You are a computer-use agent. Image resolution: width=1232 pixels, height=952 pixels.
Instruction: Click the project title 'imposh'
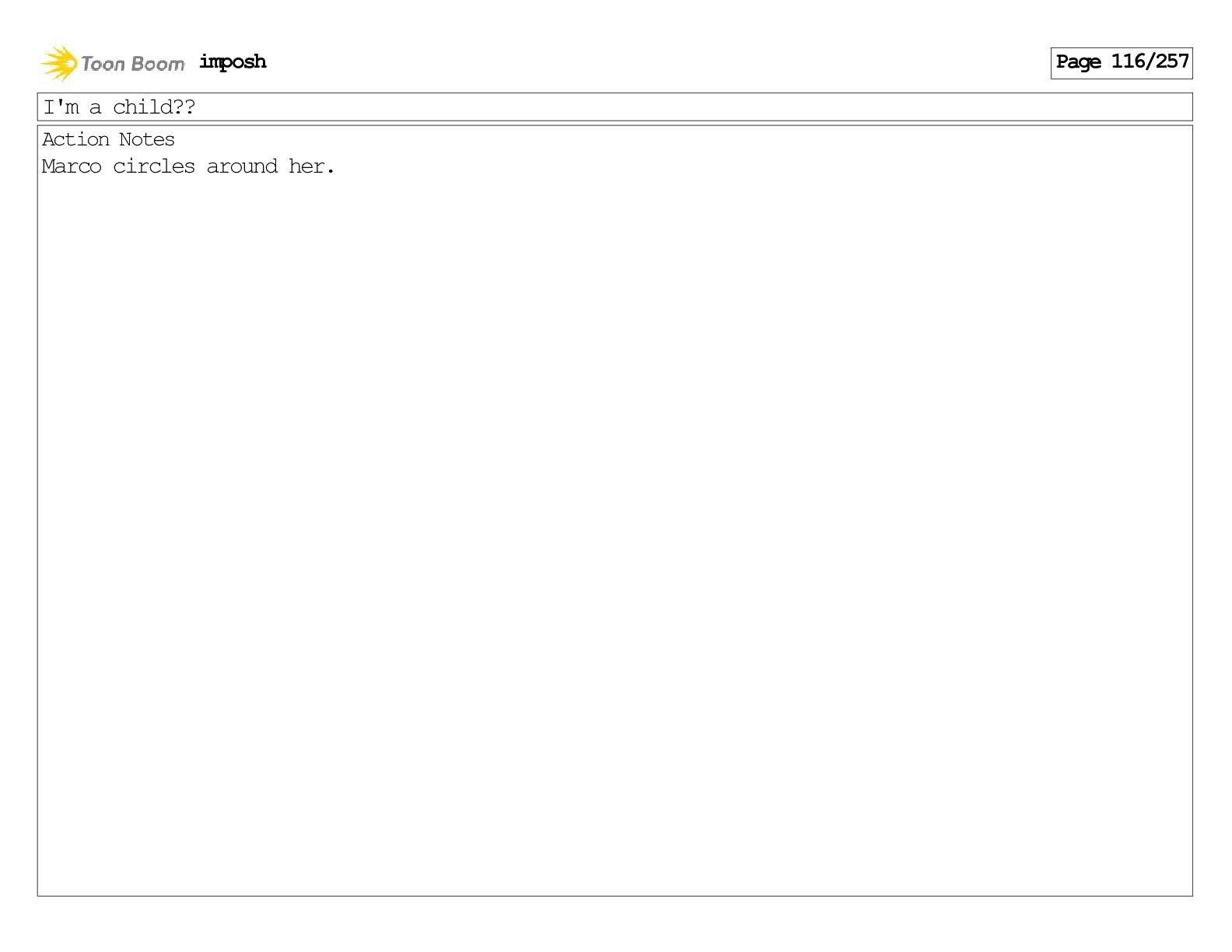(x=233, y=62)
